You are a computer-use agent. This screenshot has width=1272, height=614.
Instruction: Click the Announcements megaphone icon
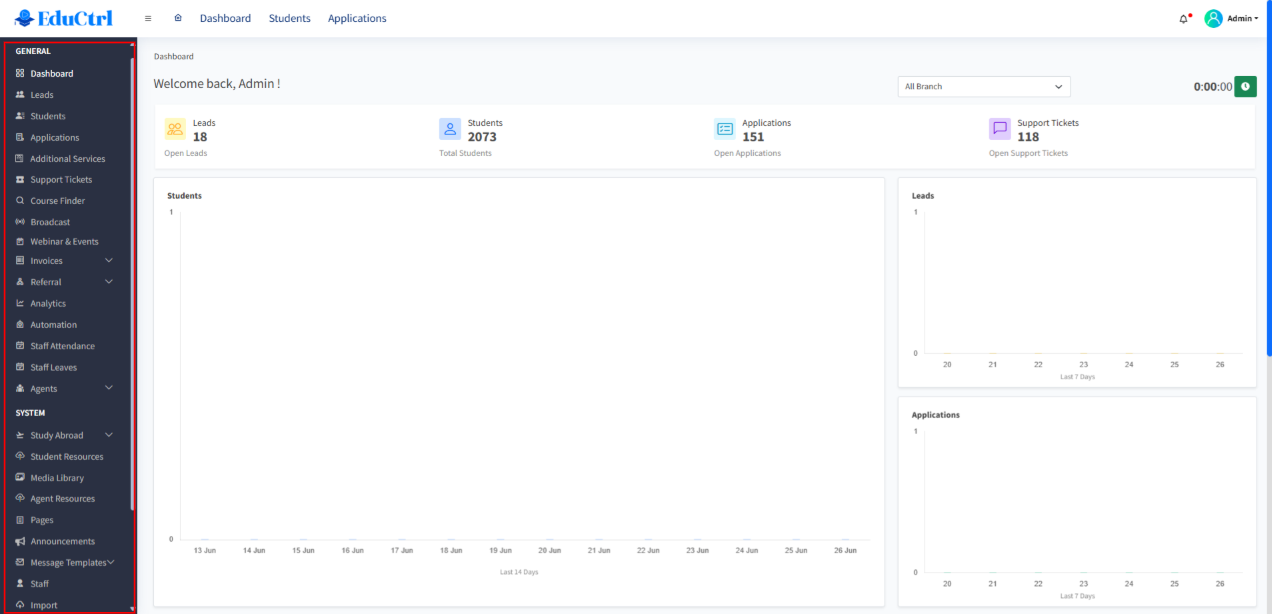click(x=20, y=541)
